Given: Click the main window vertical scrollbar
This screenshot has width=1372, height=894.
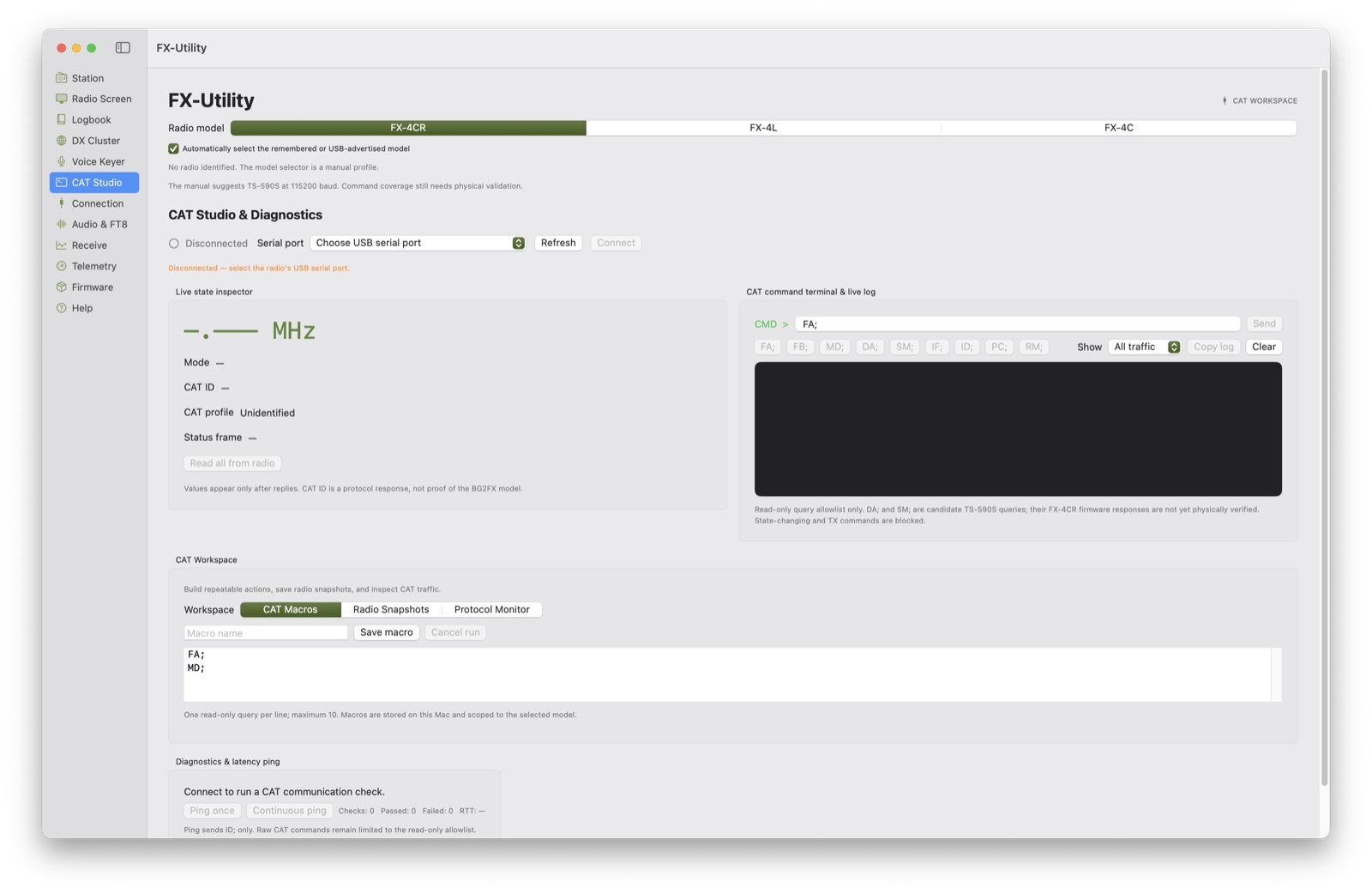Looking at the screenshot, I should tap(1325, 429).
